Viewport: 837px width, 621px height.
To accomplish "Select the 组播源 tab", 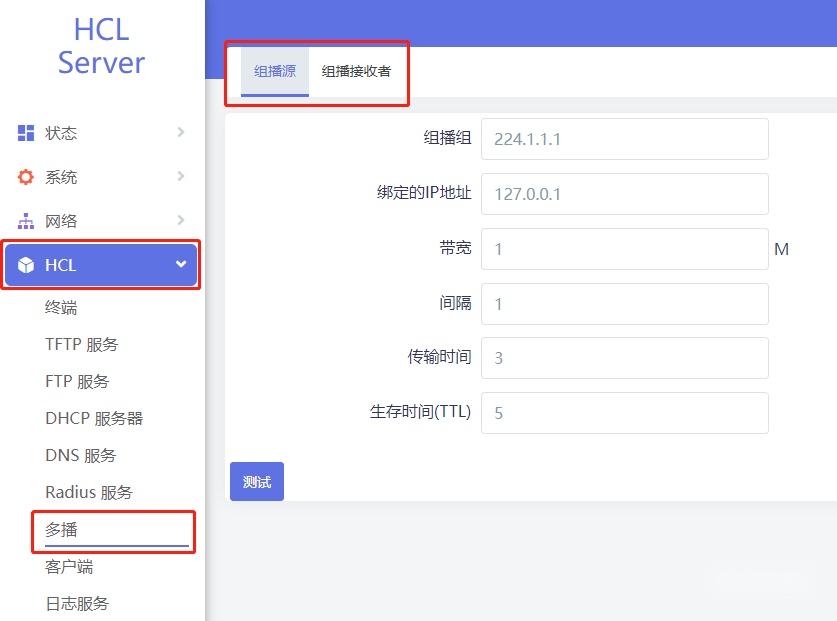I will click(x=274, y=72).
